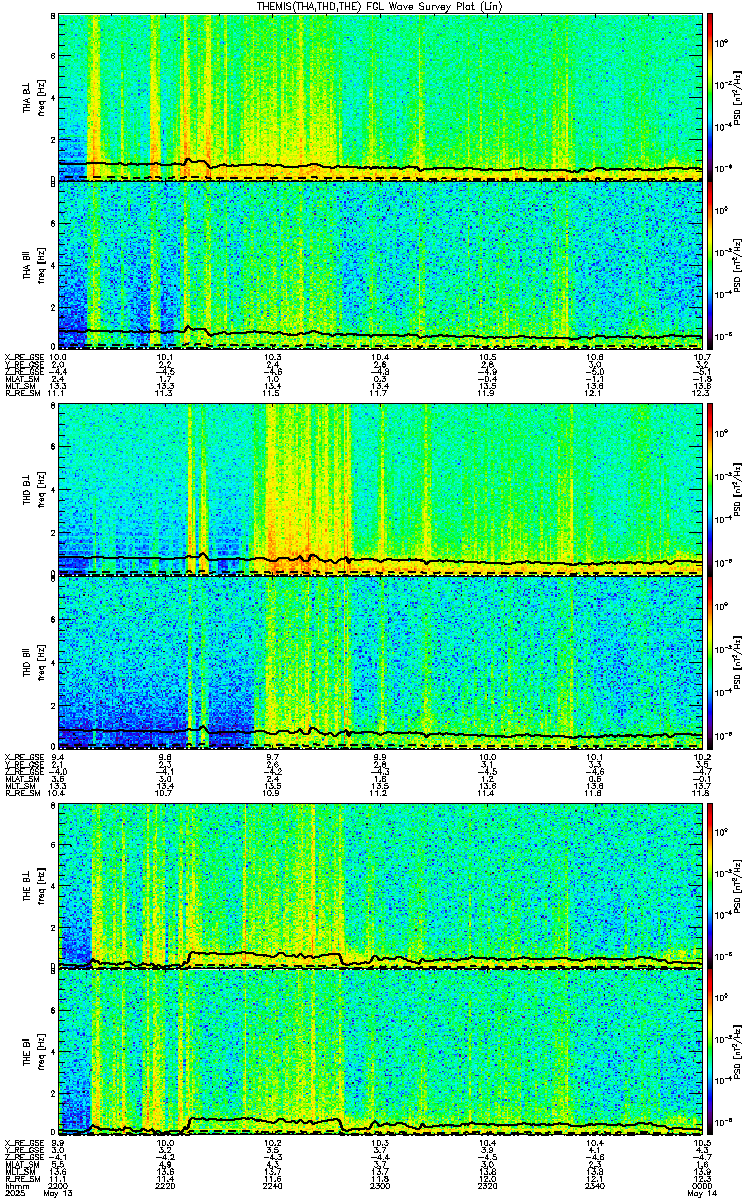Click the PSD [nT²/Hz] label of bottommost color bar
Image resolution: width=750 pixels, height=1200 pixels.
click(x=736, y=1054)
